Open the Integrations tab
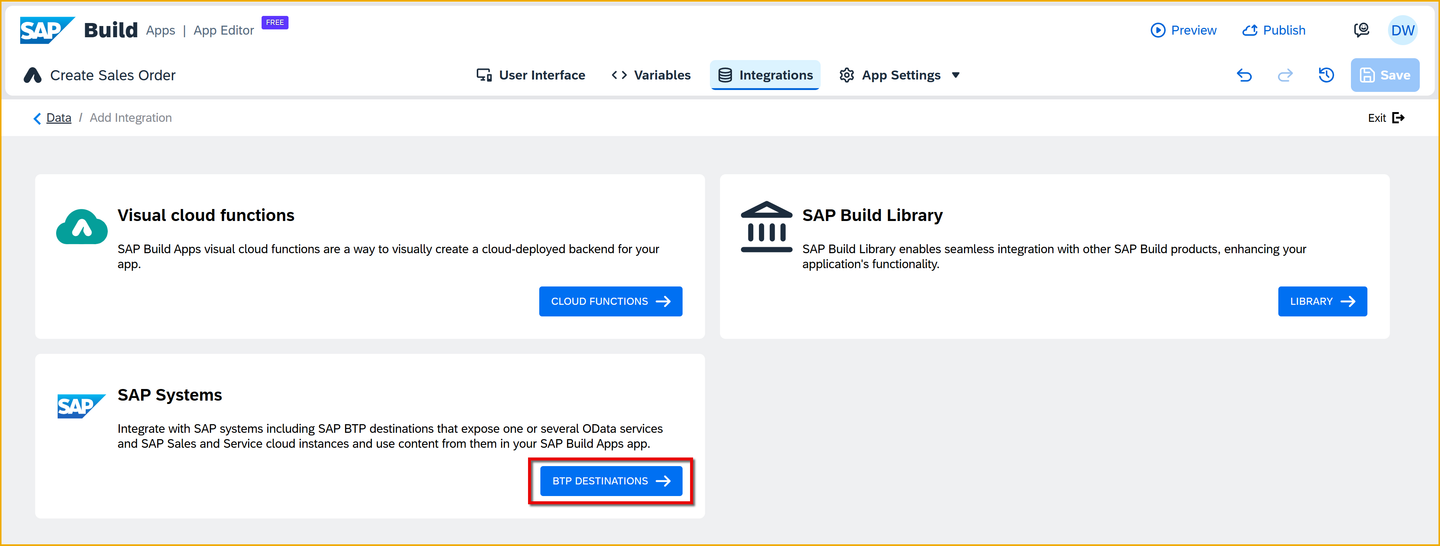This screenshot has width=1440, height=546. (x=765, y=75)
